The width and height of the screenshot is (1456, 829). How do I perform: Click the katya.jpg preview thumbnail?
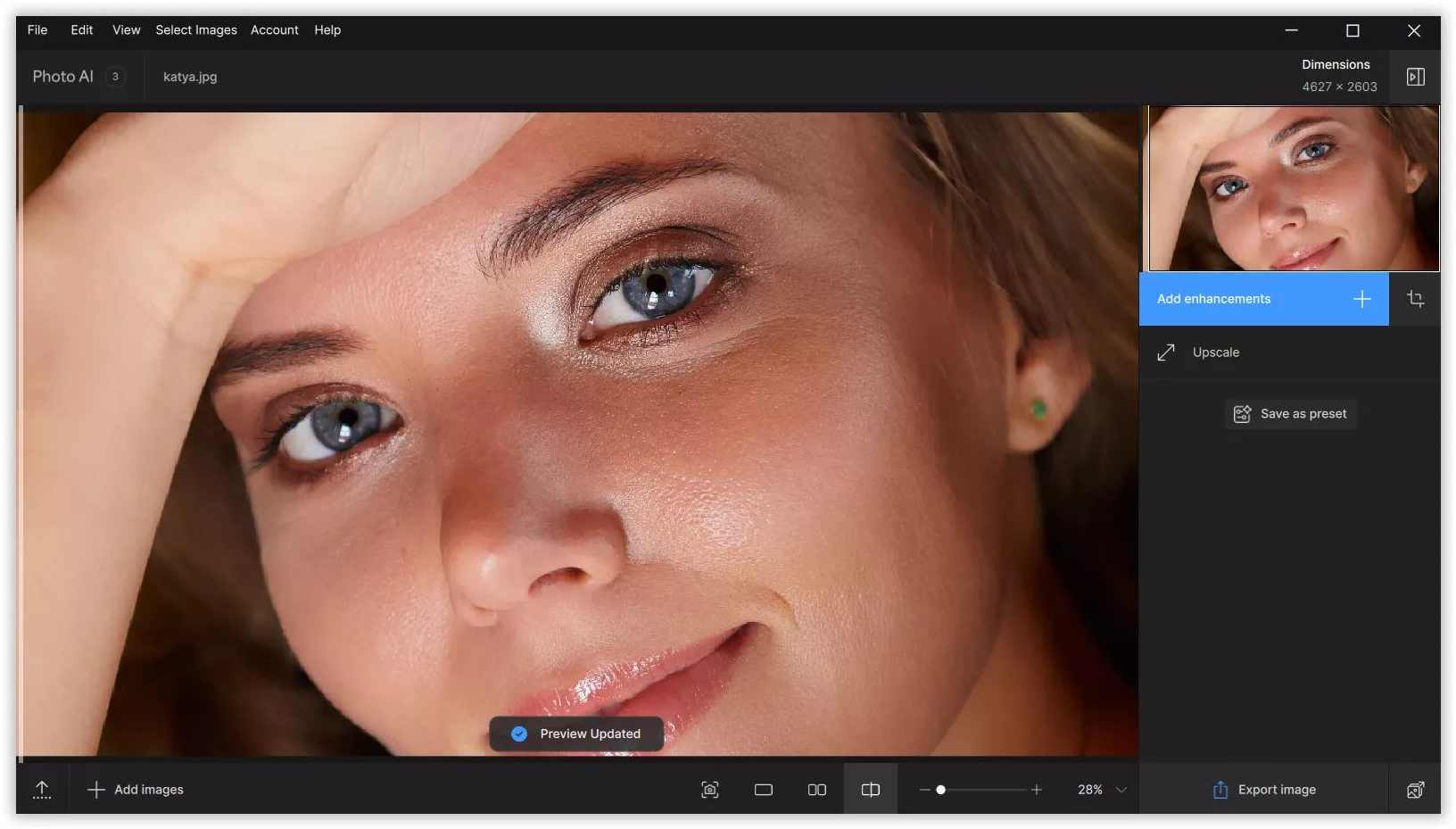click(1292, 188)
